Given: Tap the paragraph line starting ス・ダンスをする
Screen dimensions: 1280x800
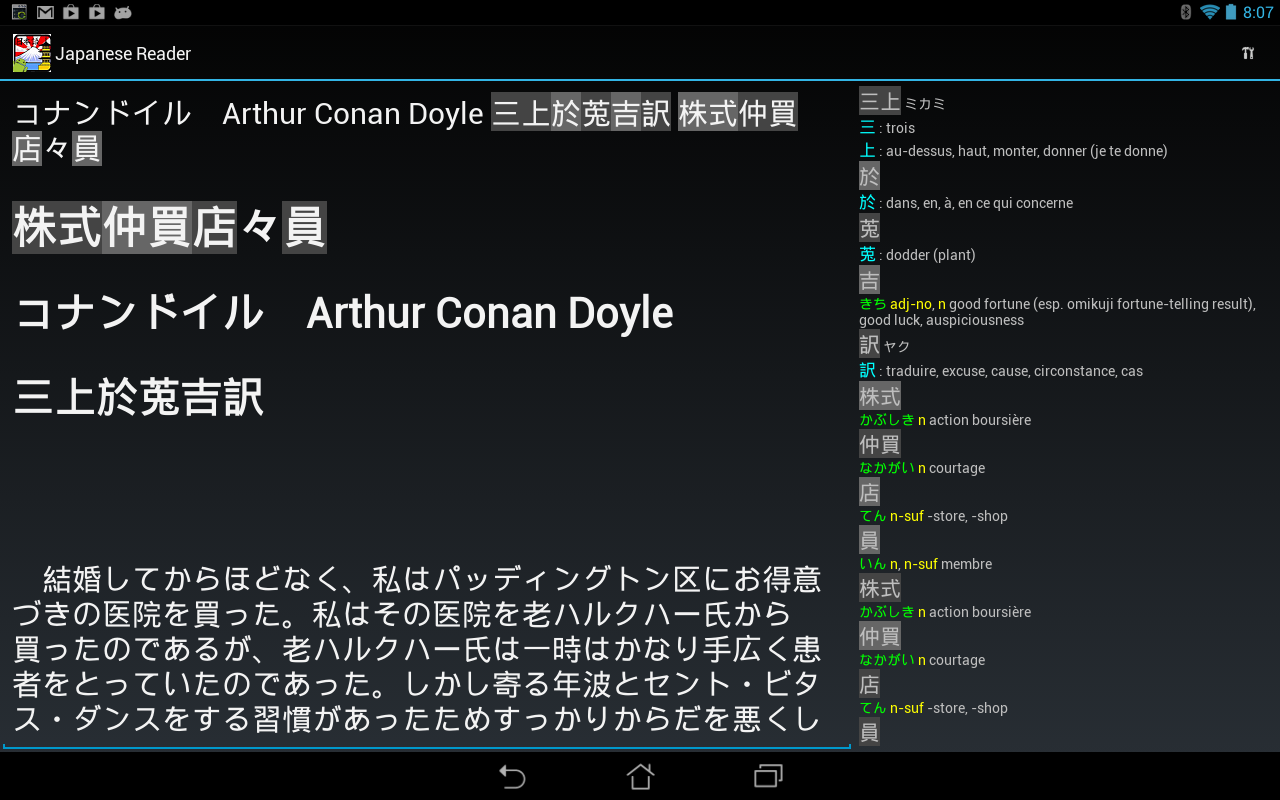Looking at the screenshot, I should click(x=417, y=719).
